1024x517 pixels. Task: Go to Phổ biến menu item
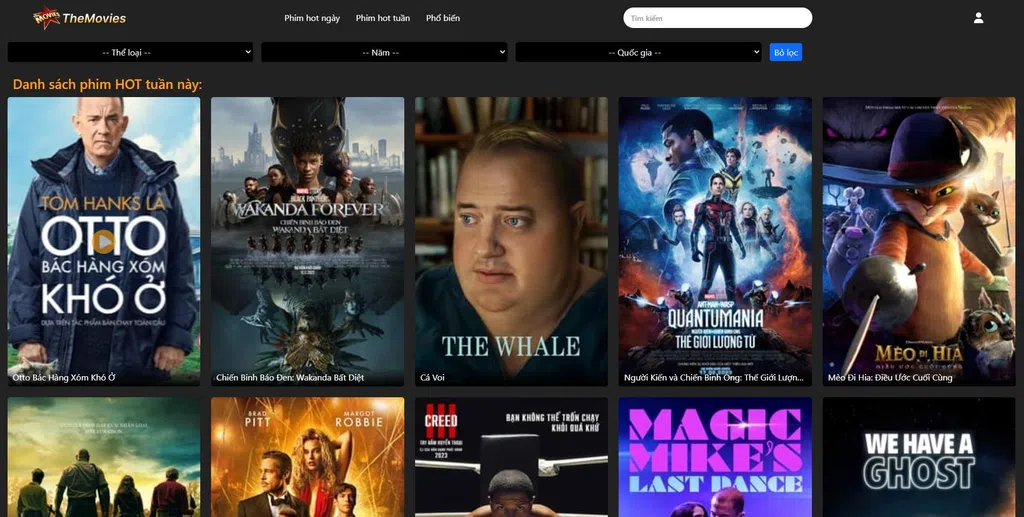(x=443, y=18)
